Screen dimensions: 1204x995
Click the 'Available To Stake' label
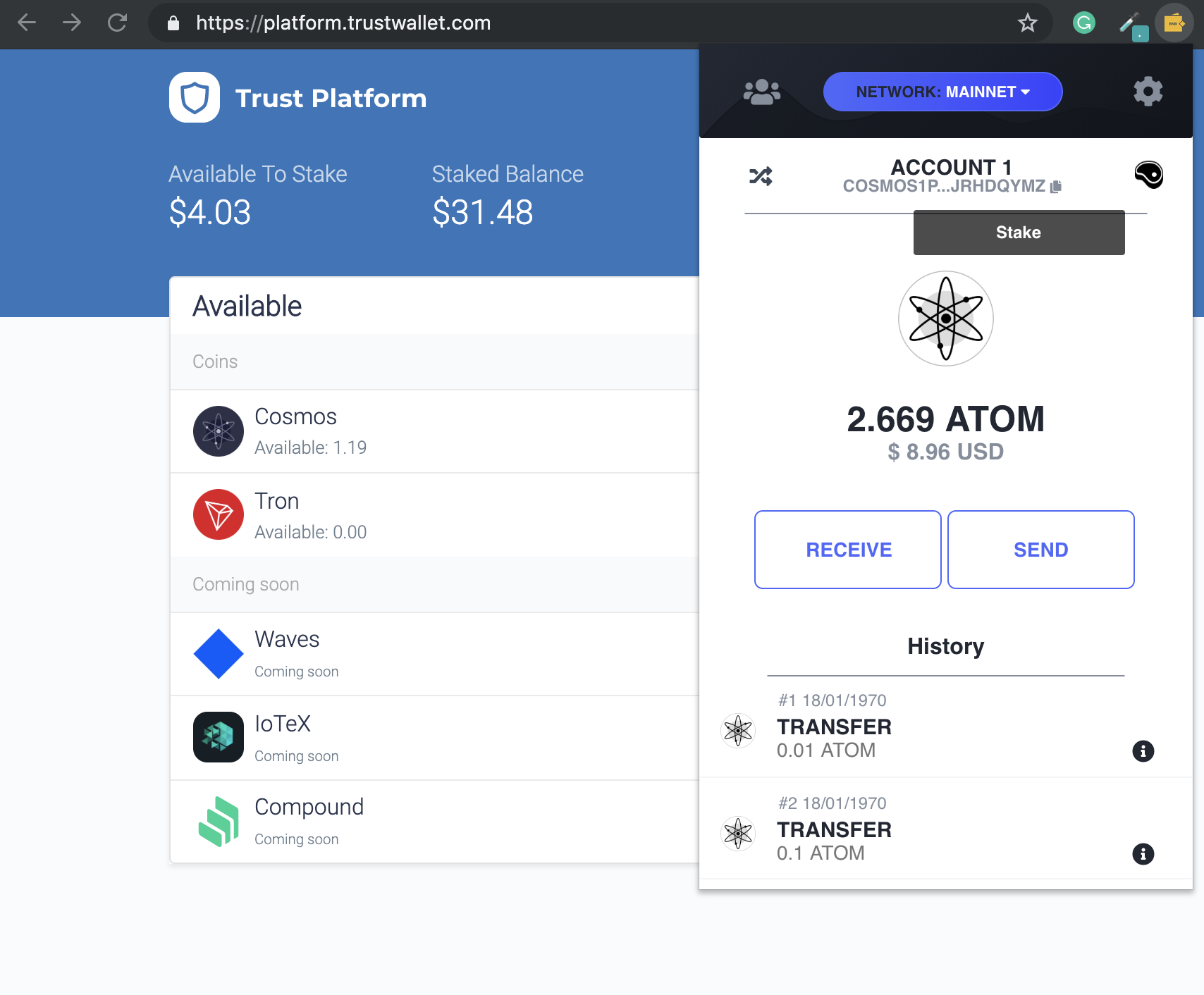coord(258,174)
